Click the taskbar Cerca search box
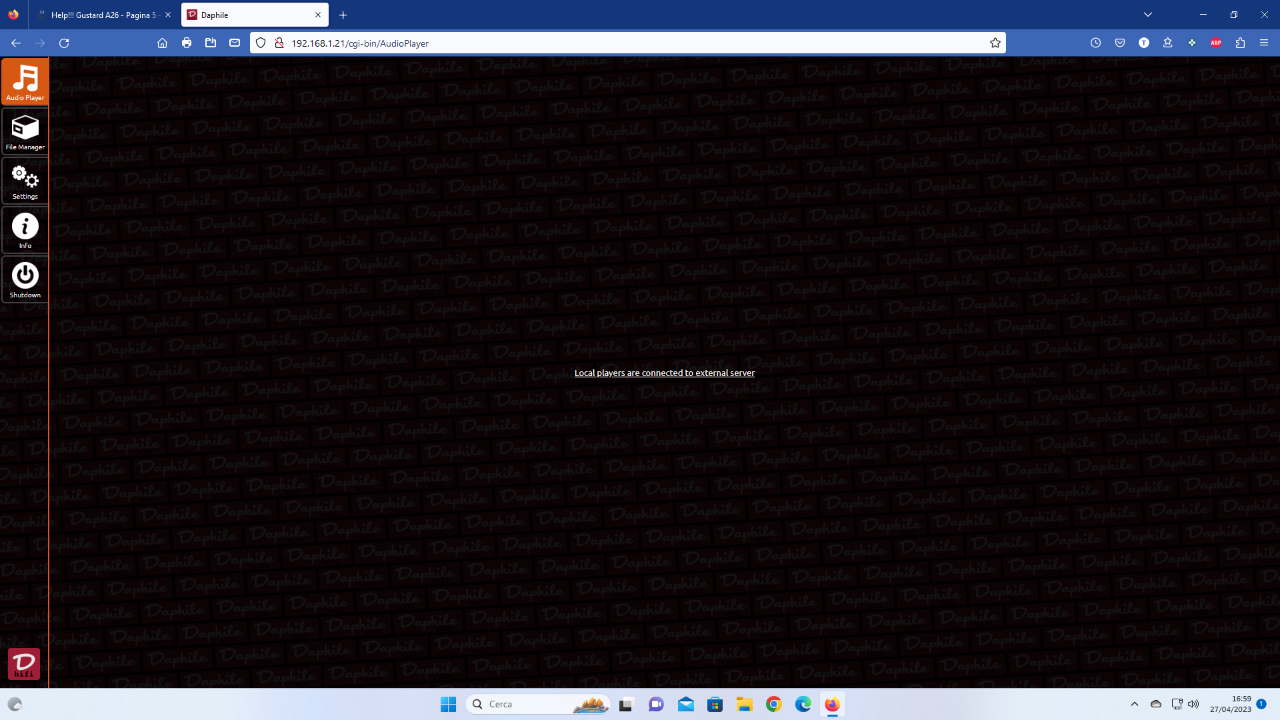This screenshot has width=1280, height=720. tap(538, 704)
